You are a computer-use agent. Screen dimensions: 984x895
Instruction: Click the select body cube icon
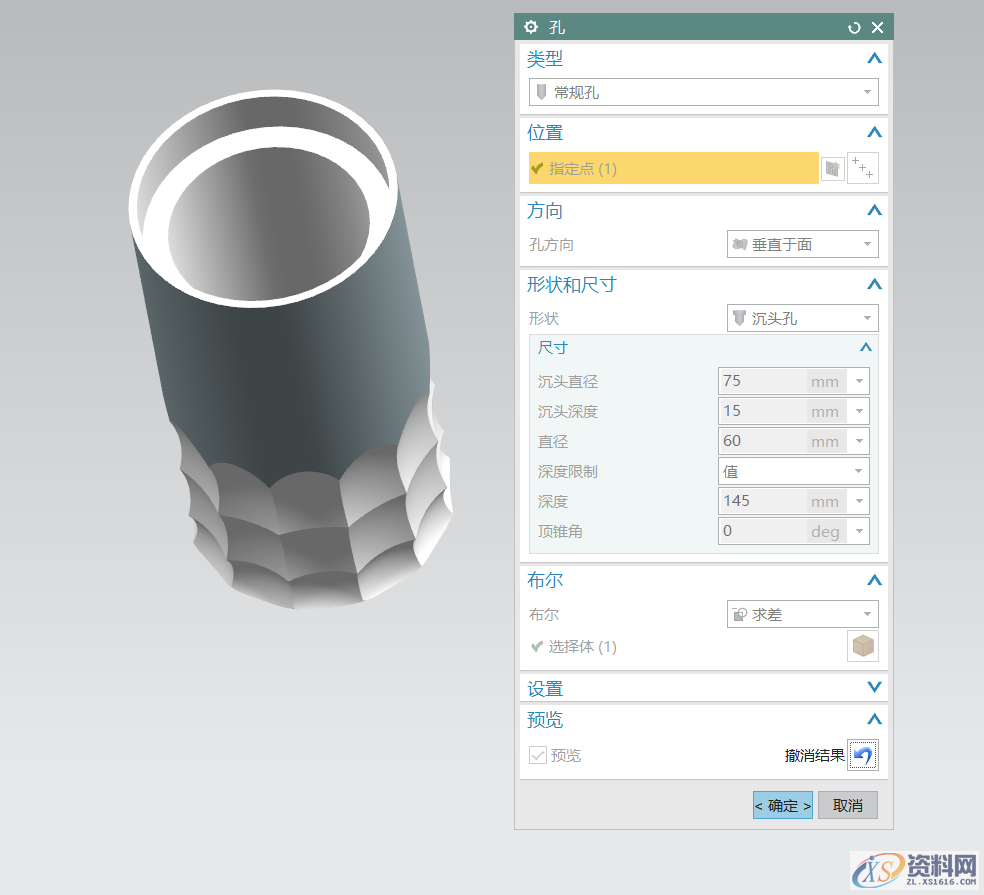tap(862, 646)
